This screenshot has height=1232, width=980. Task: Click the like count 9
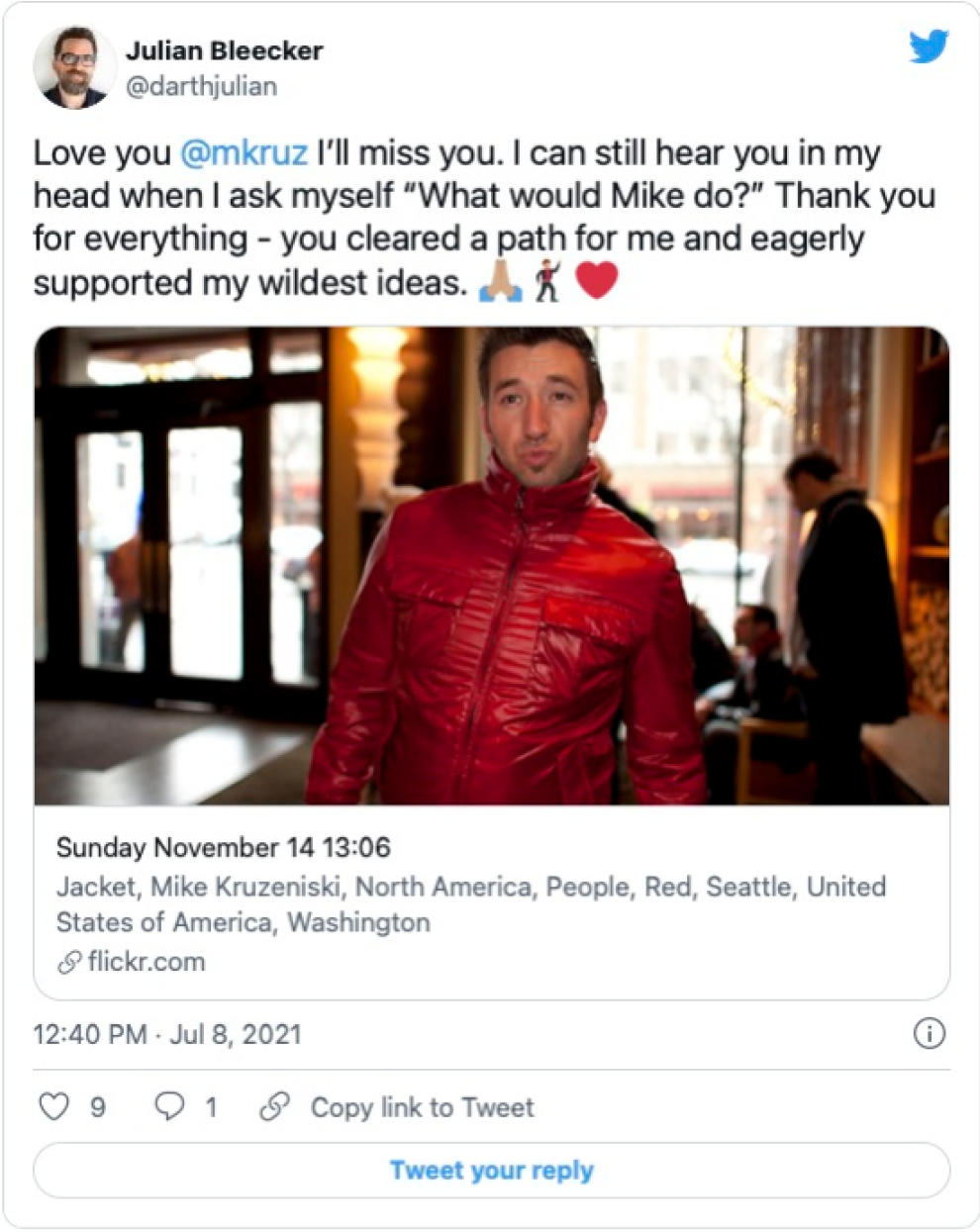pyautogui.click(x=98, y=1106)
